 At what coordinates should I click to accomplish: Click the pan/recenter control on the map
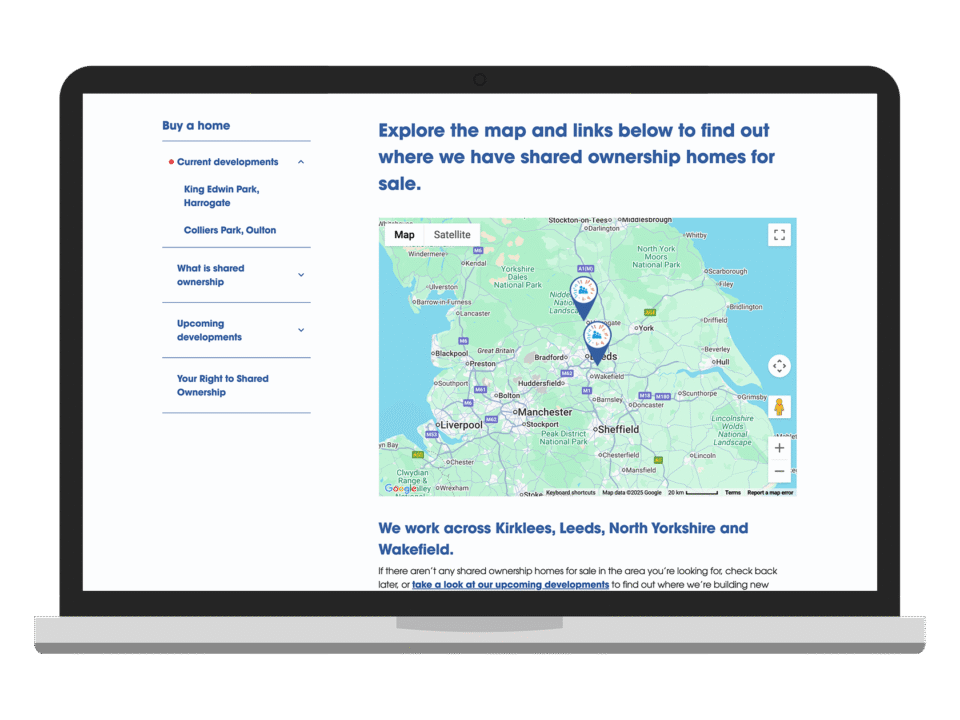[x=780, y=366]
